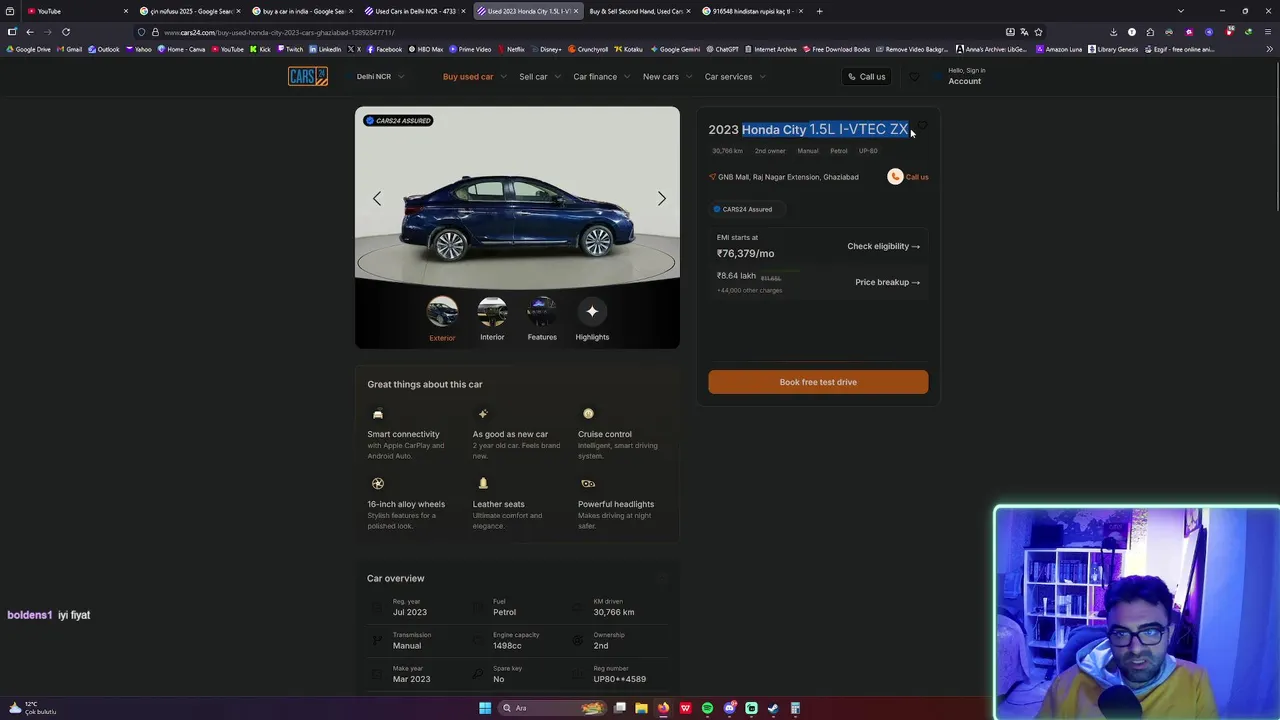Open the Internet Archive bookmark

point(770,49)
